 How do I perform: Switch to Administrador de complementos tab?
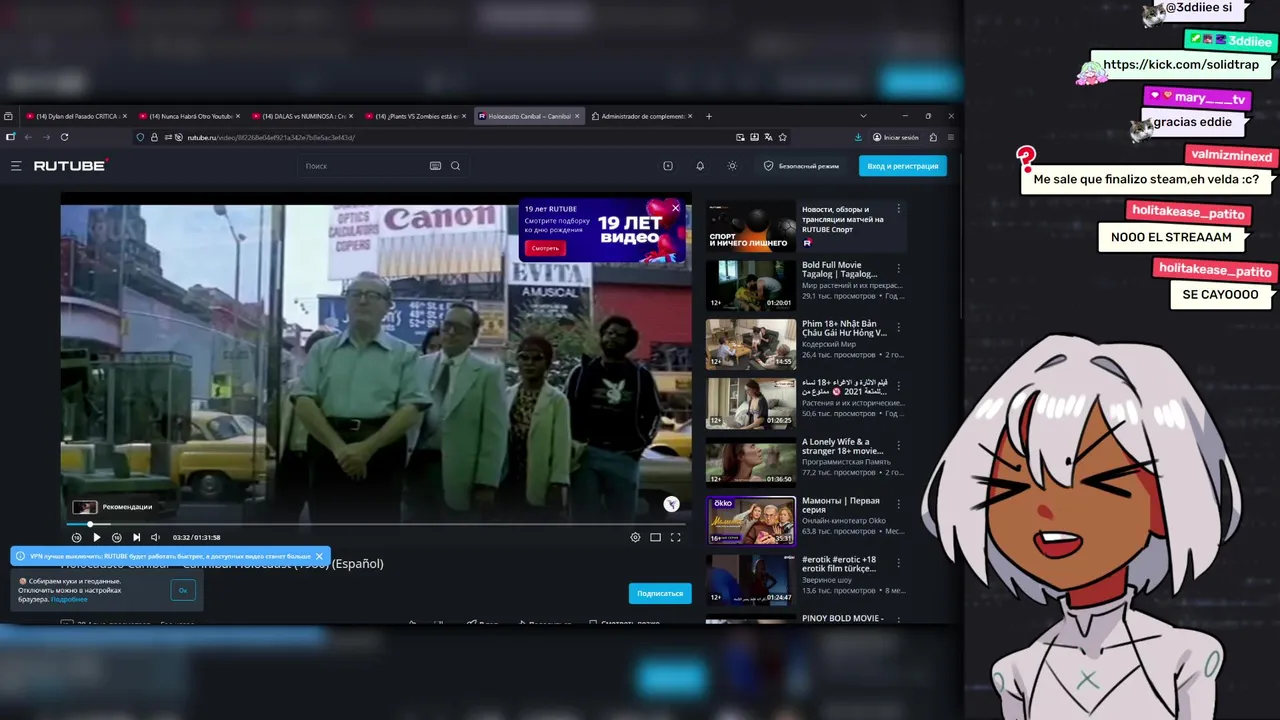[641, 116]
